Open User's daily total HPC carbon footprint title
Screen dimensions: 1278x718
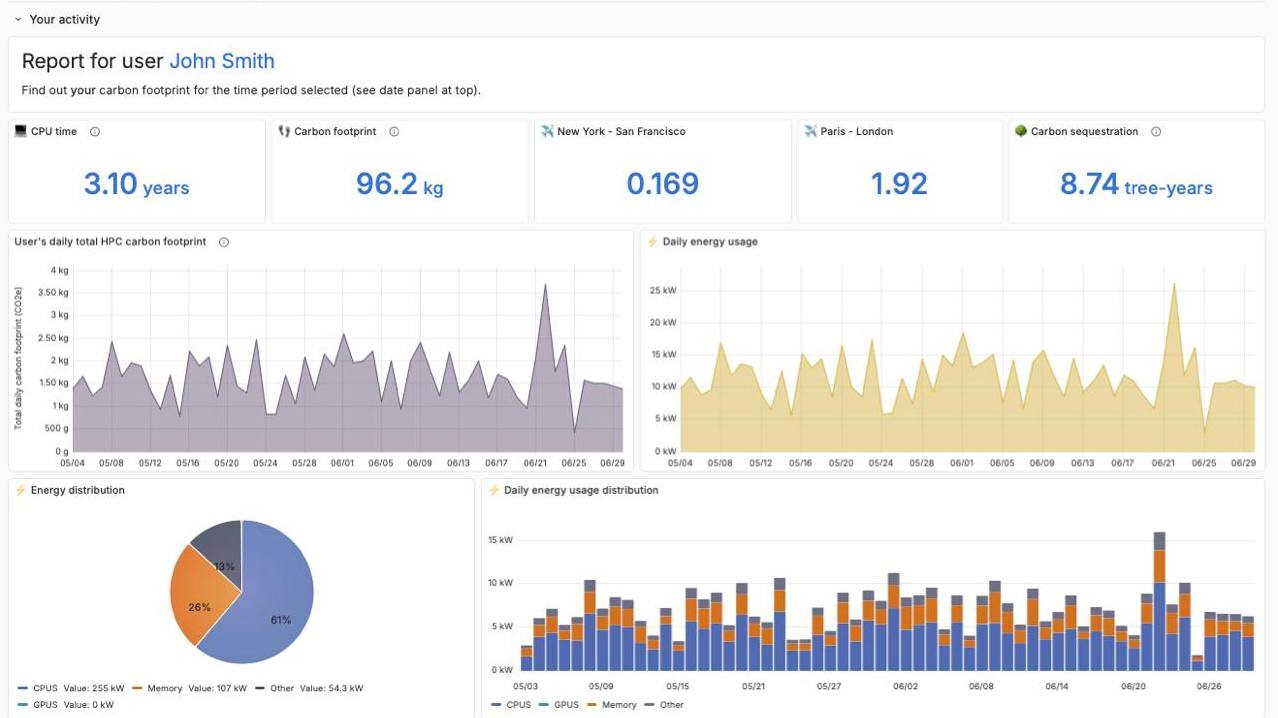(x=110, y=242)
